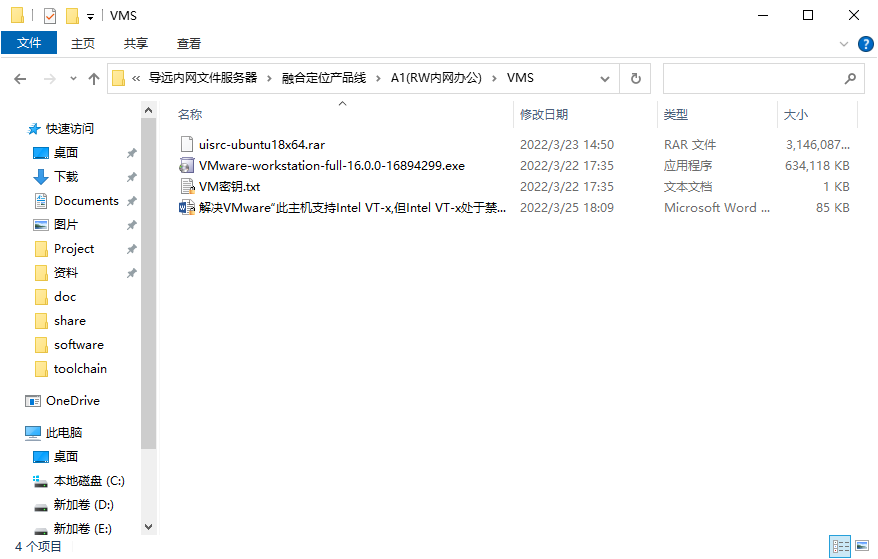Image resolution: width=878 pixels, height=559 pixels.
Task: Switch to the 共享 ribbon tab
Action: [136, 44]
